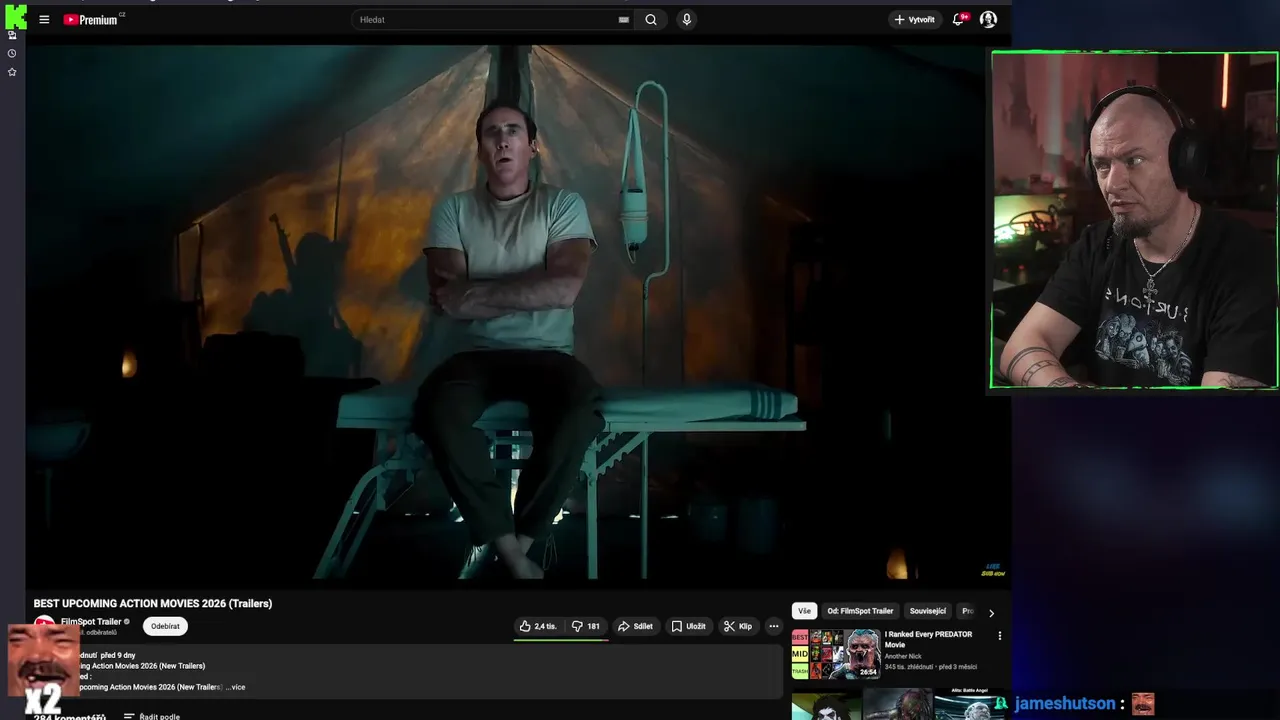Show more filter chips with right arrow

pyautogui.click(x=991, y=612)
